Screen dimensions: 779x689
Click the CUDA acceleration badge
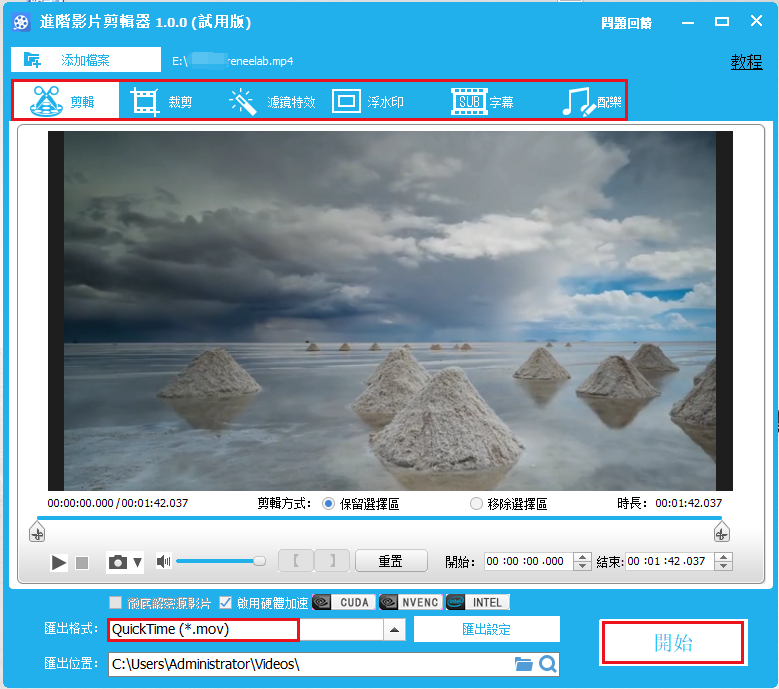tap(344, 602)
